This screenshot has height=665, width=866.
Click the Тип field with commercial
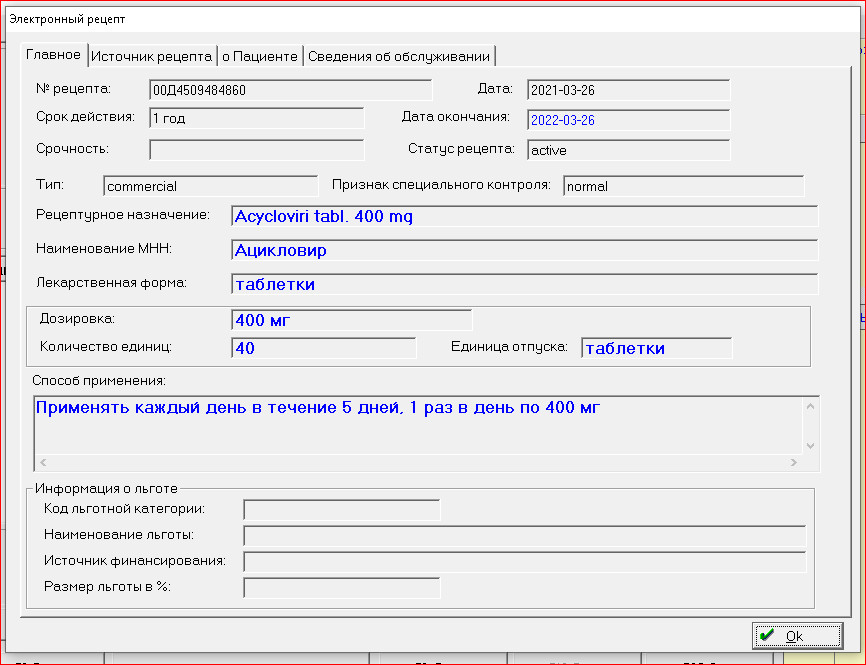click(x=210, y=186)
